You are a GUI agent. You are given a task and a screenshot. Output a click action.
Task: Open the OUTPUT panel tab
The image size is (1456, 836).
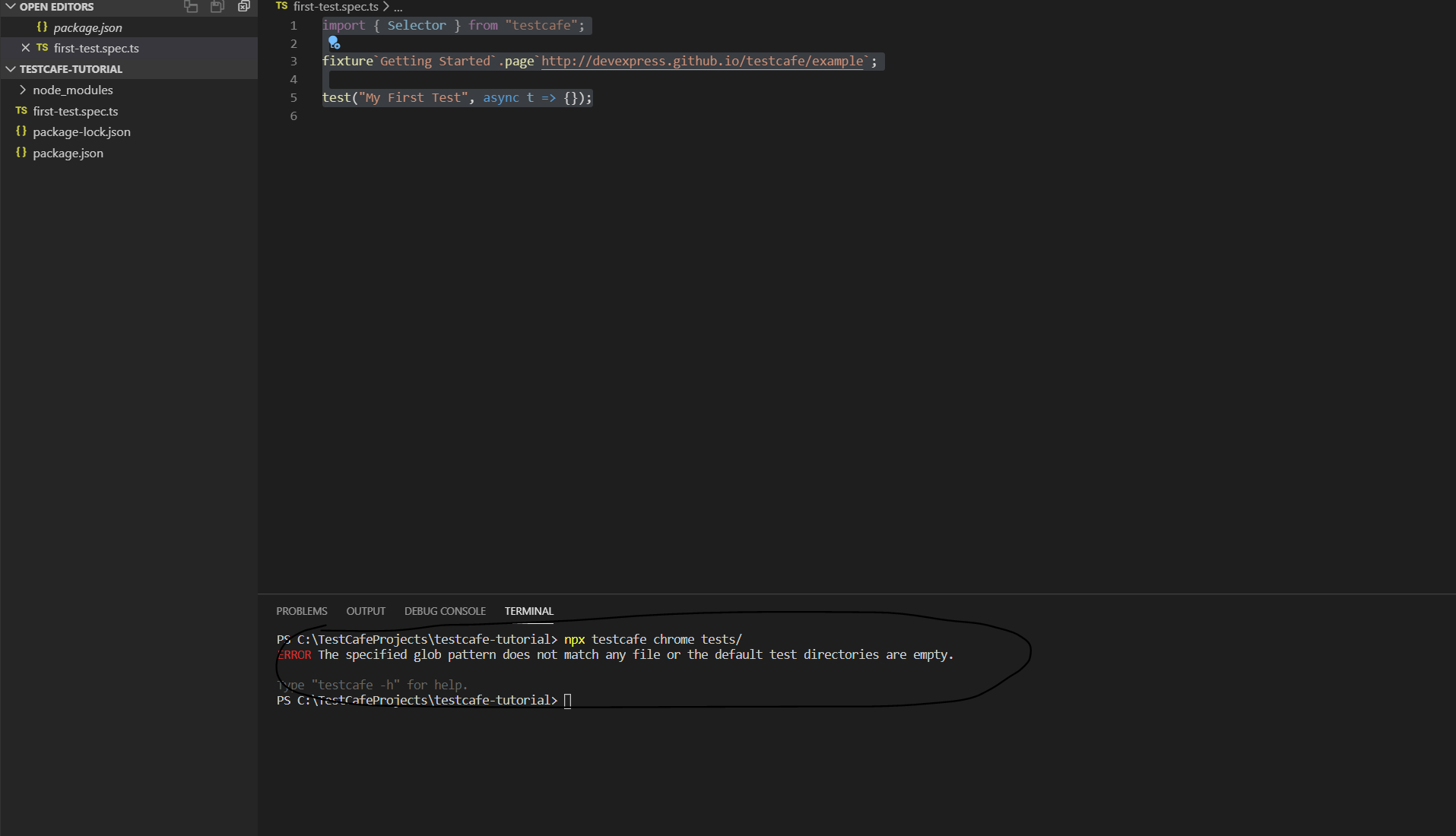[366, 611]
